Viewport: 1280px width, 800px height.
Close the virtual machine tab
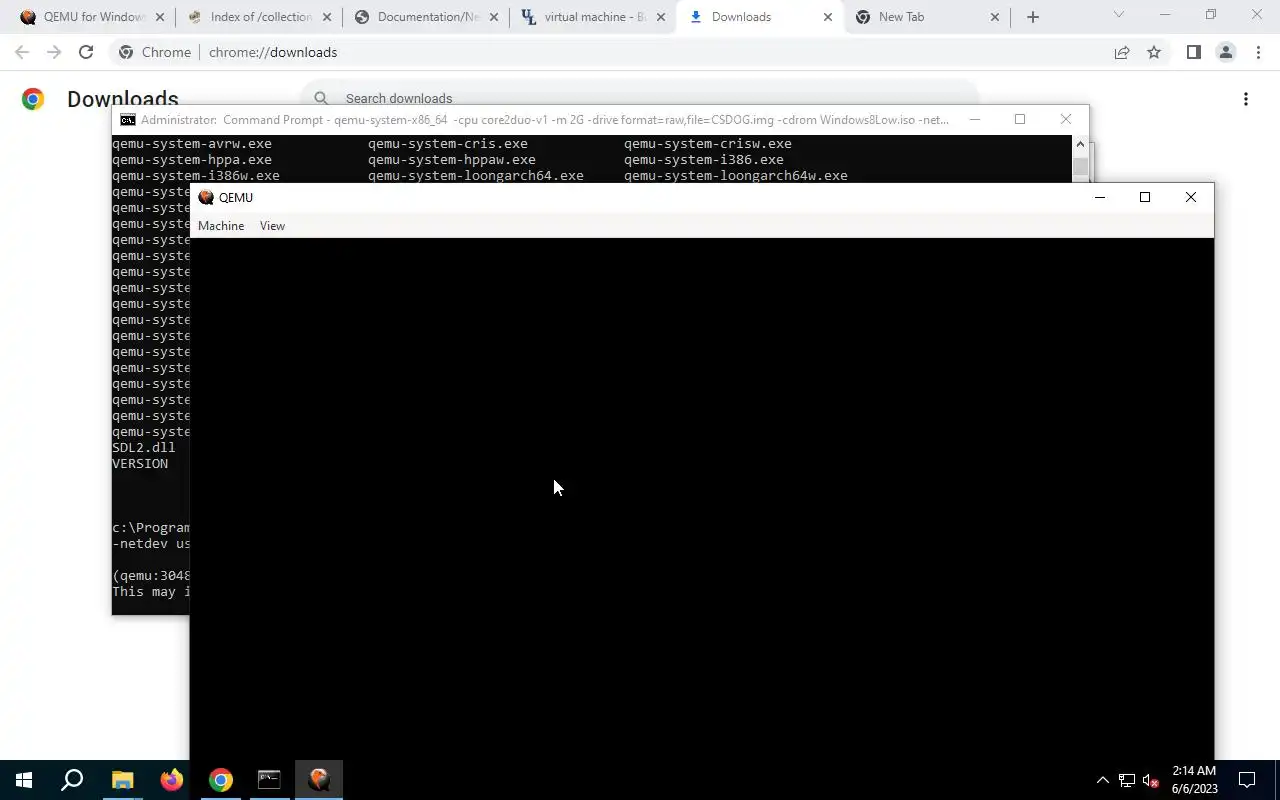(660, 17)
